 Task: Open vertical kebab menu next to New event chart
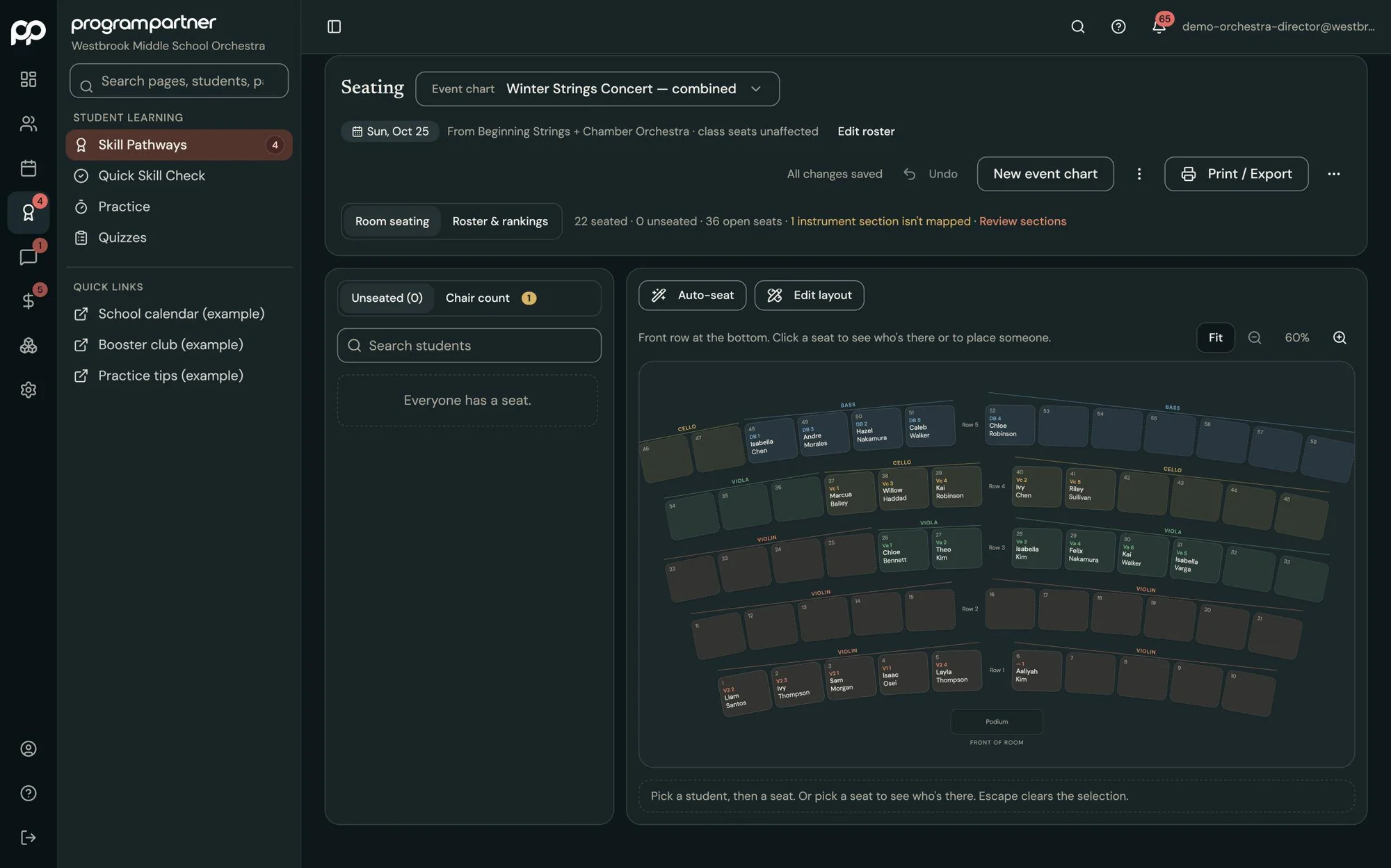[1139, 174]
